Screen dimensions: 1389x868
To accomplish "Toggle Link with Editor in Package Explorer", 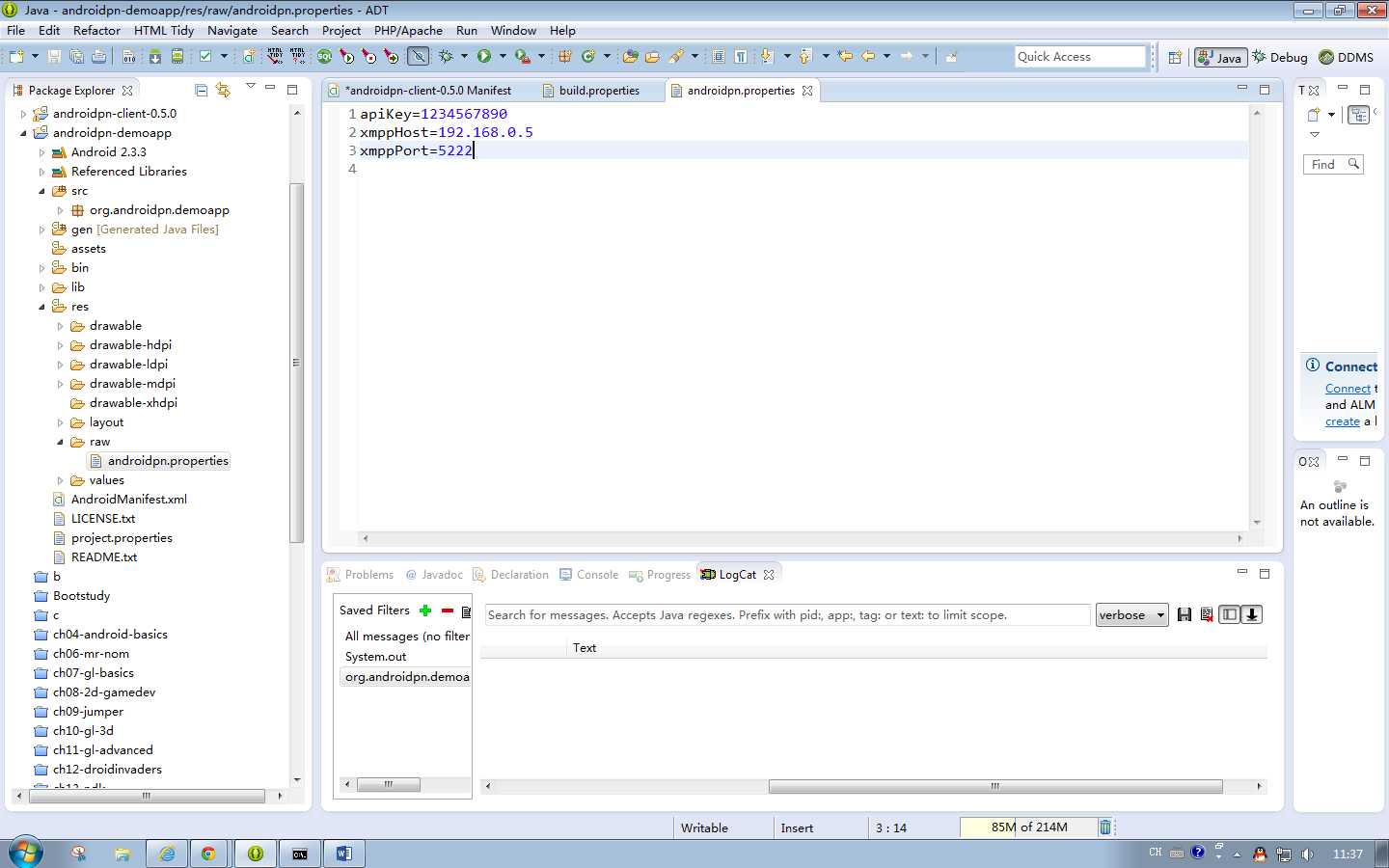I will click(x=224, y=90).
